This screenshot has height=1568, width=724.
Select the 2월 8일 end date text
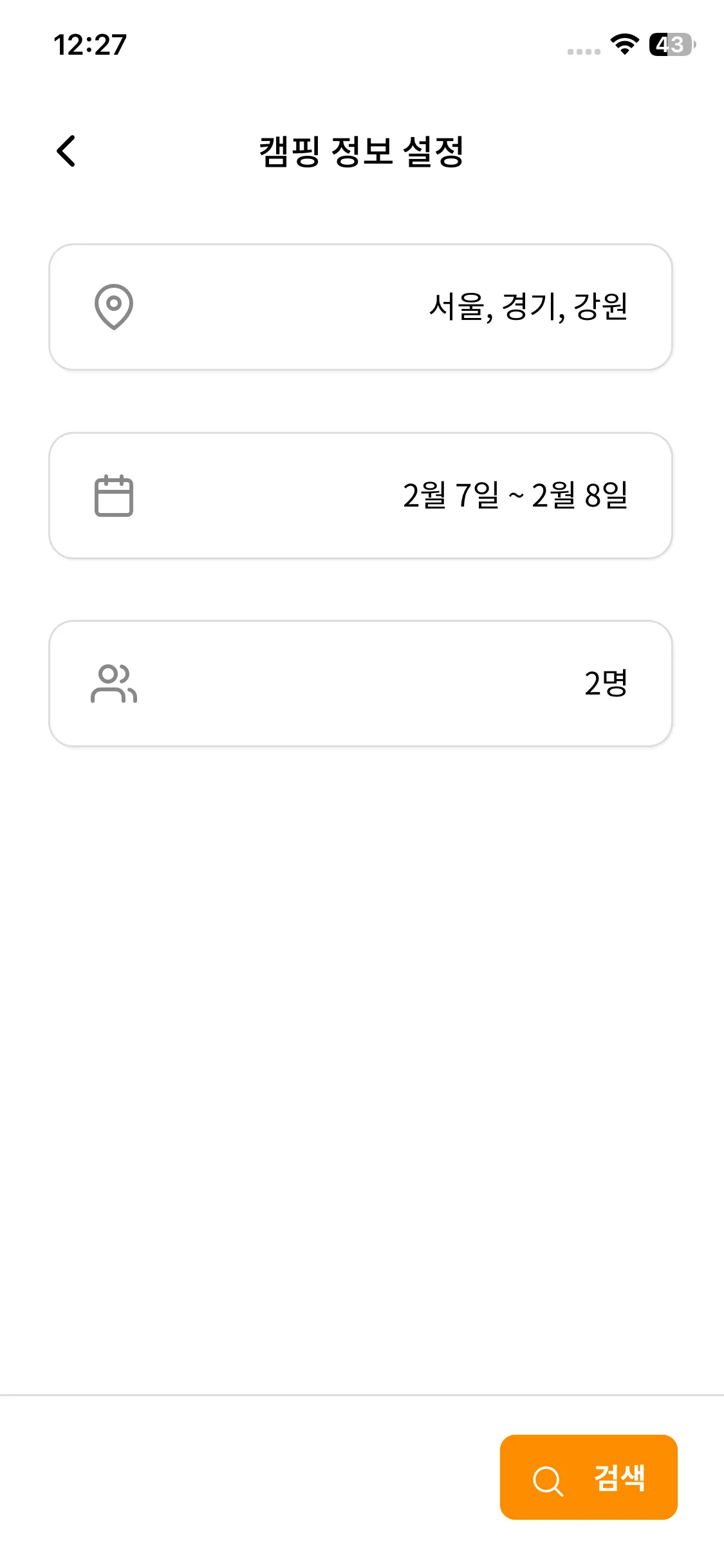click(x=579, y=496)
